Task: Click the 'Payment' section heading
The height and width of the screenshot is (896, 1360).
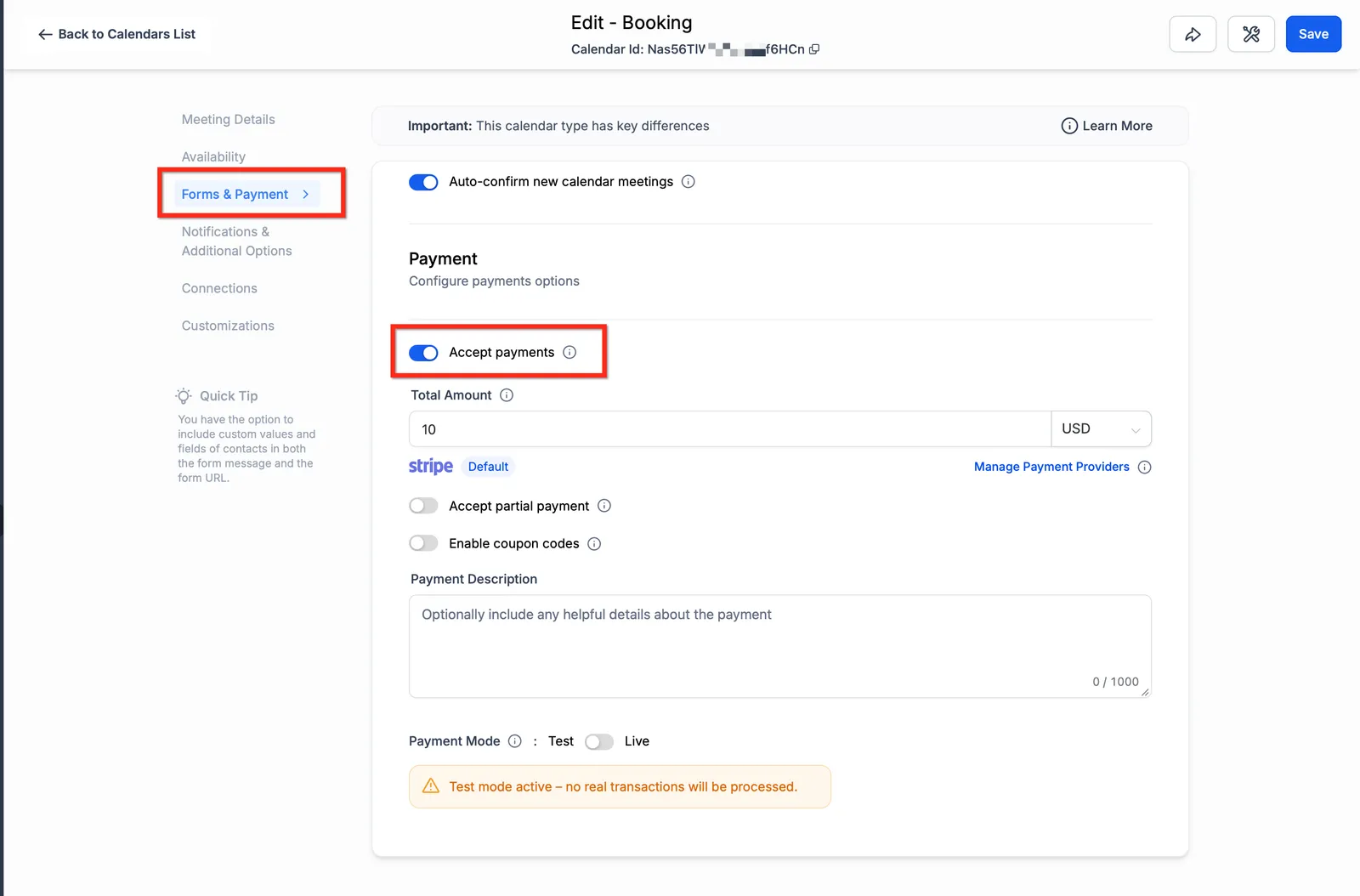Action: [x=443, y=259]
